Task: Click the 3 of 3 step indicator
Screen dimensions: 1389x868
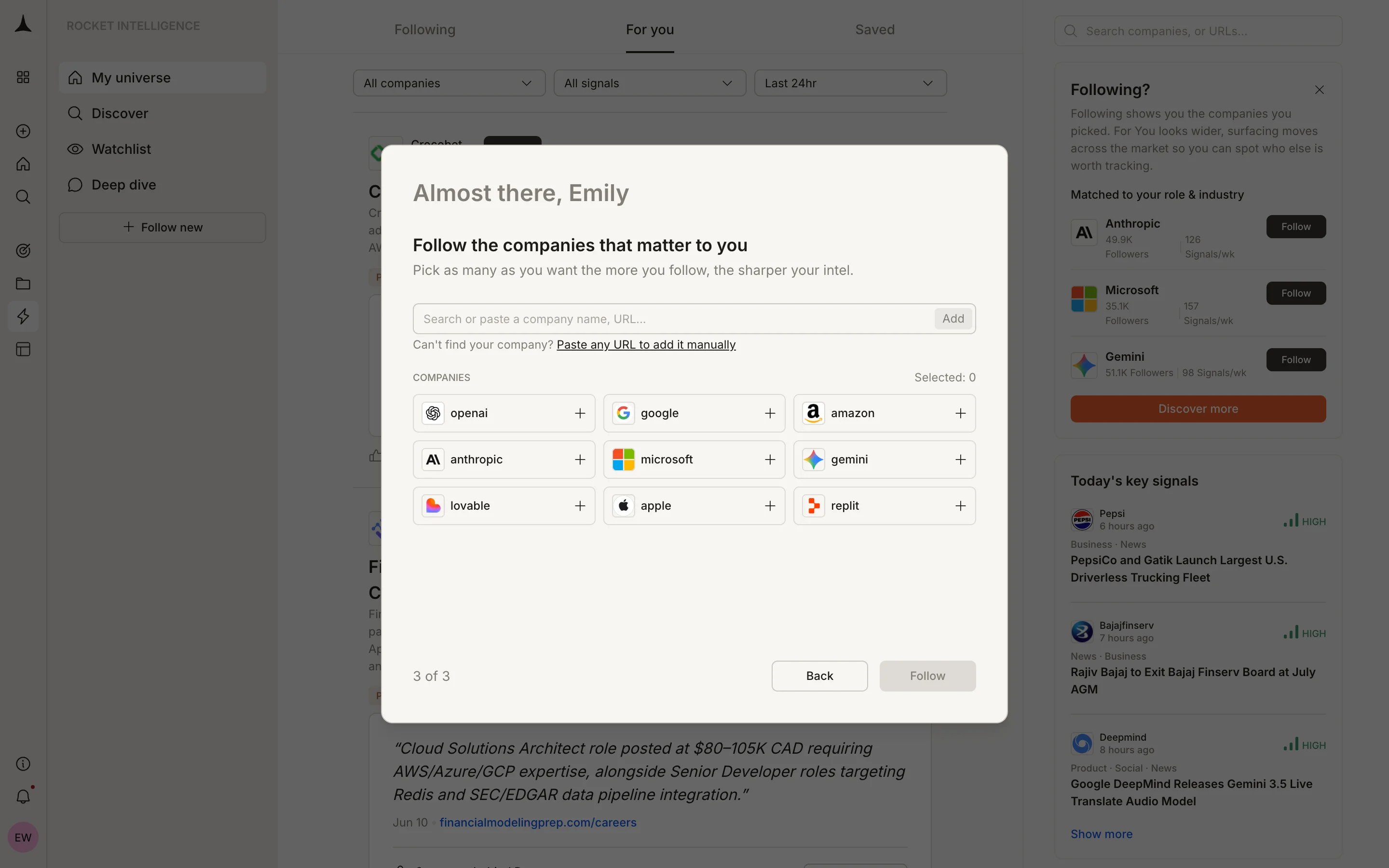Action: click(431, 676)
